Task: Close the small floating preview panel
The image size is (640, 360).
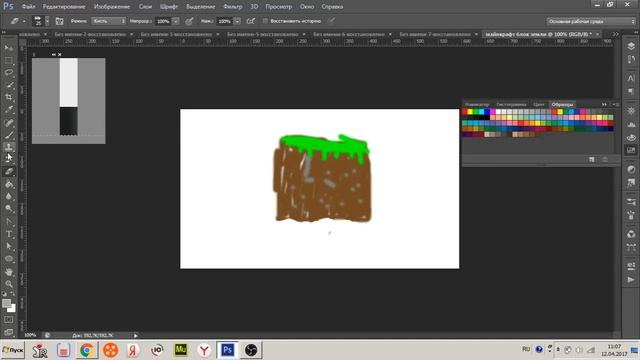Action: tap(60, 54)
